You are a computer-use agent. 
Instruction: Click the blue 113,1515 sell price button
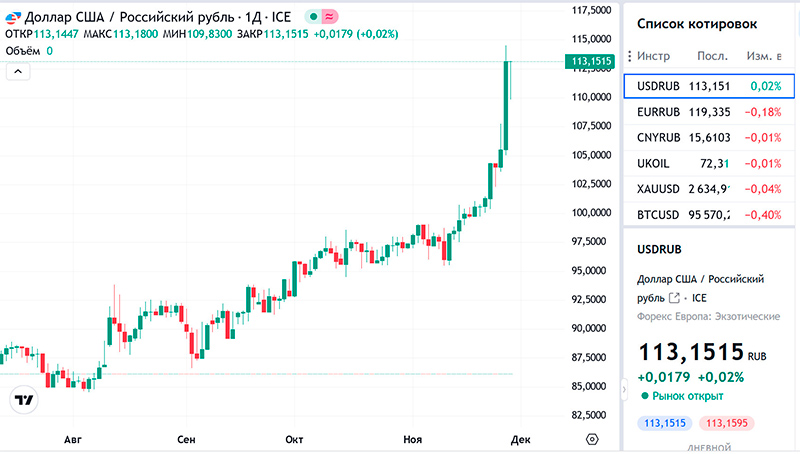[665, 423]
